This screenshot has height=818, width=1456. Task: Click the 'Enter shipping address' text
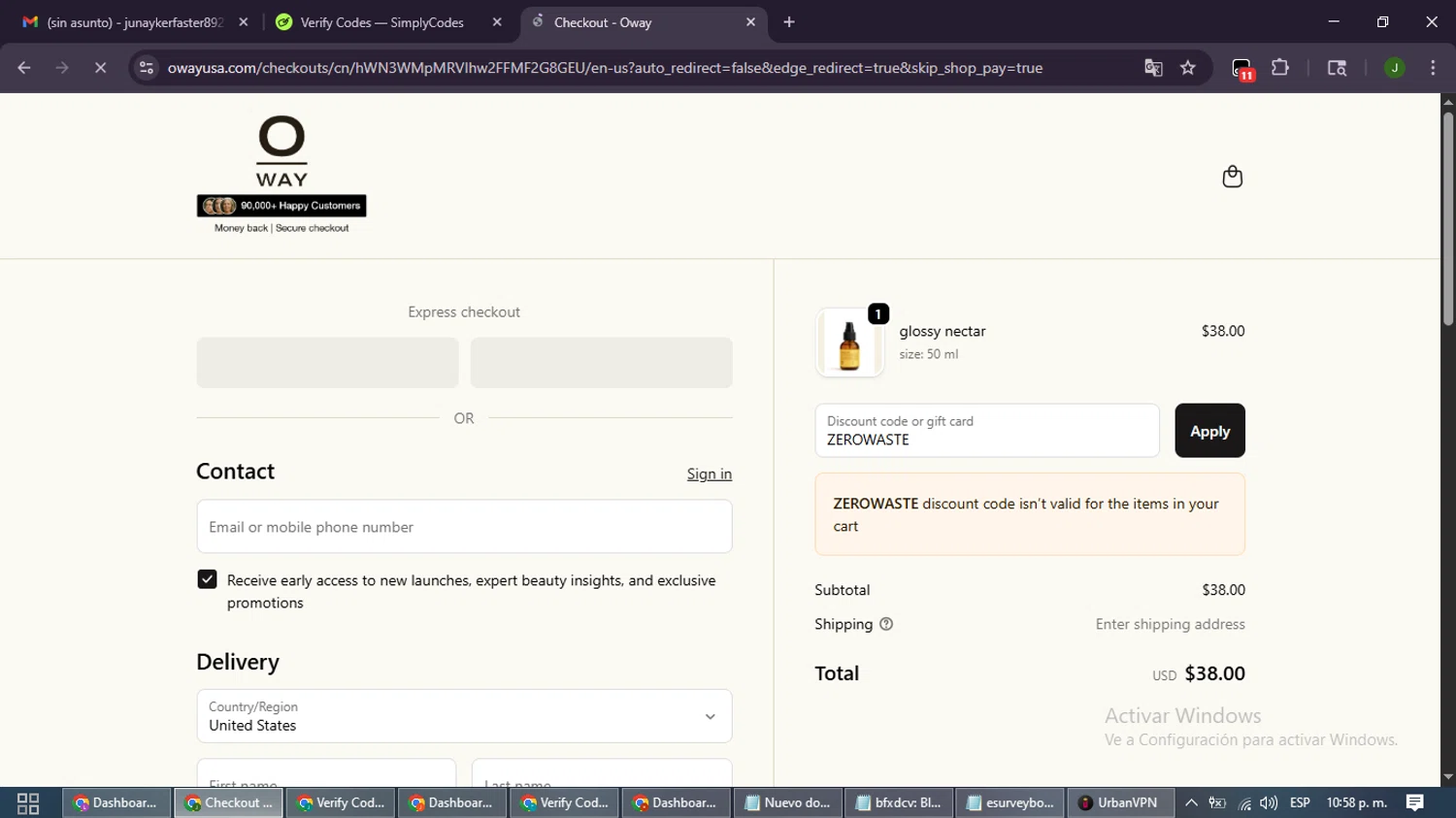(1170, 624)
